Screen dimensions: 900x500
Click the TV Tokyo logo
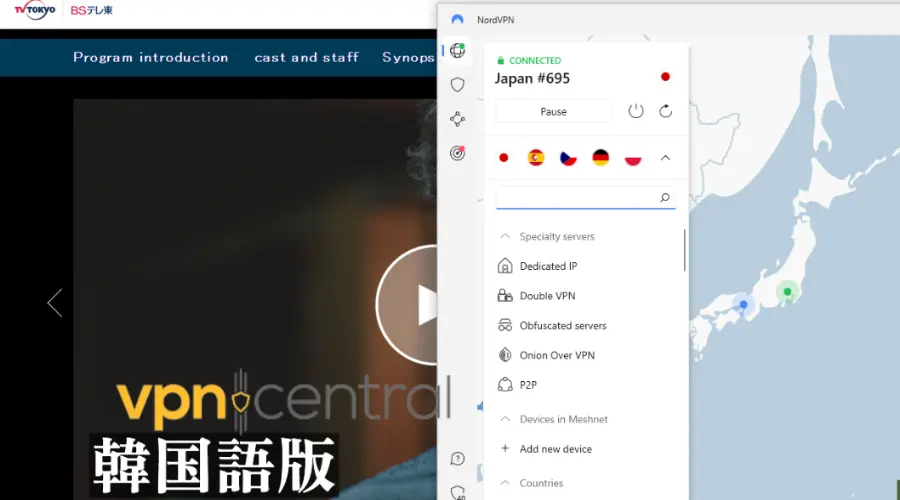tap(34, 10)
